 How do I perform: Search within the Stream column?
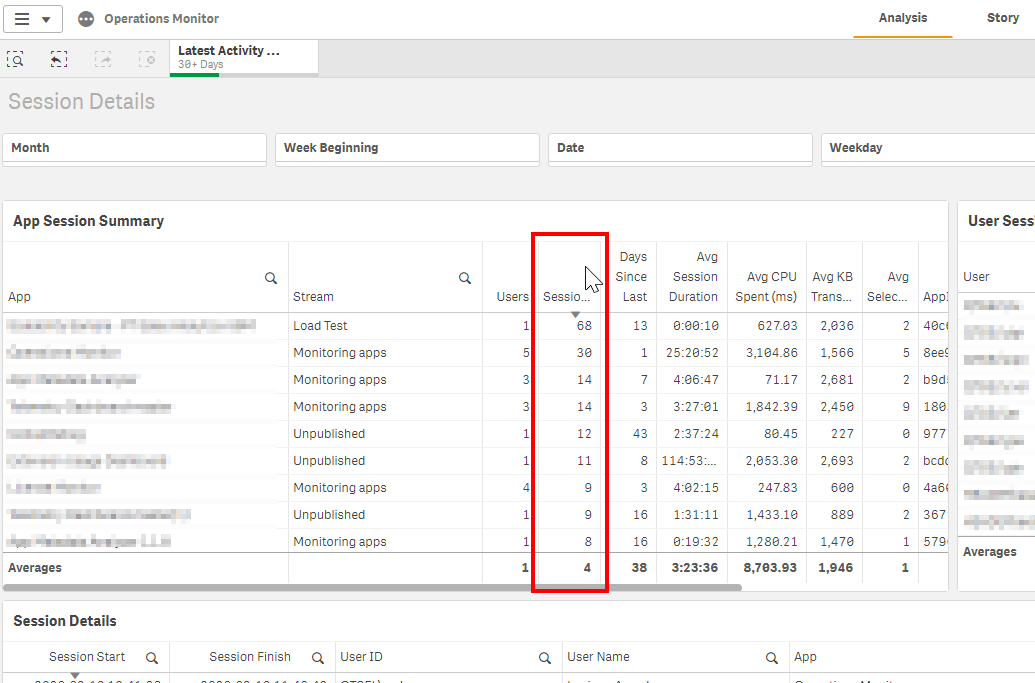coord(465,278)
